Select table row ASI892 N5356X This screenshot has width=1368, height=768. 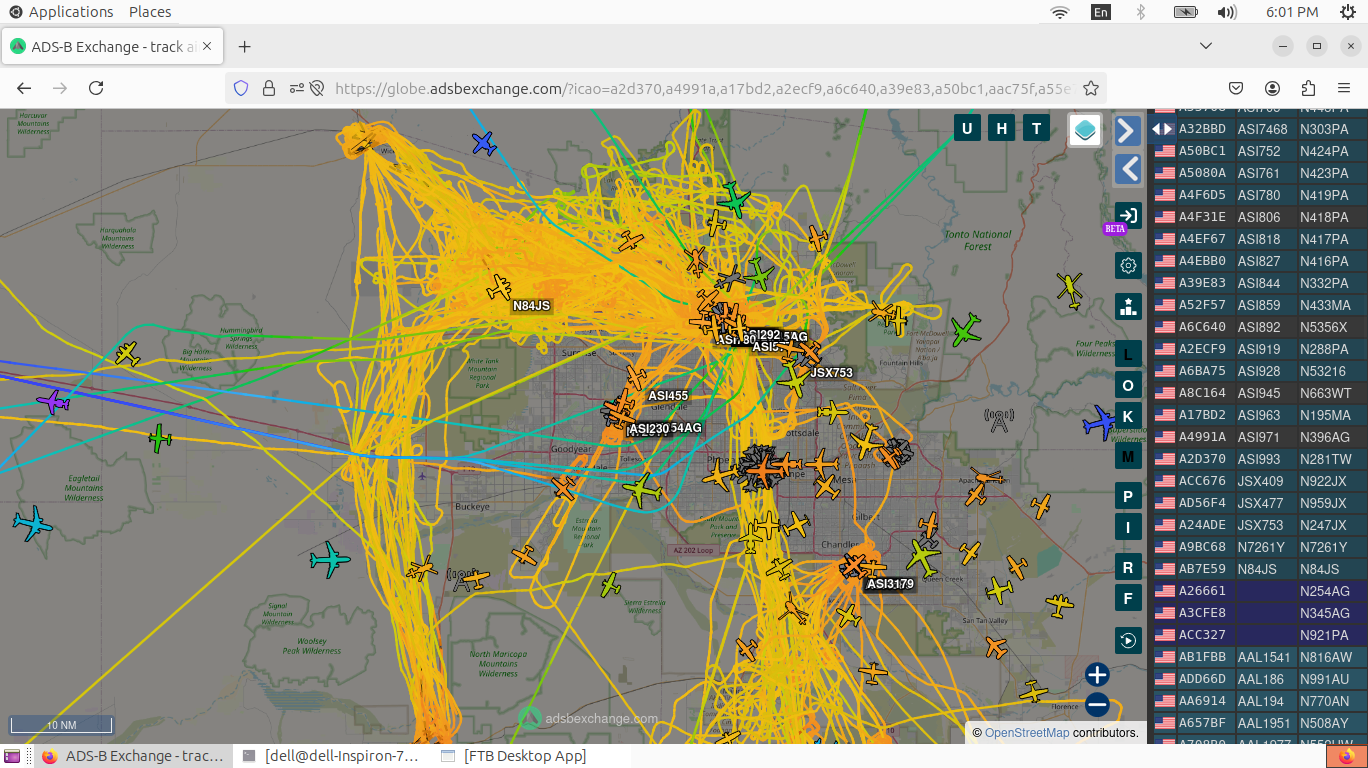[1260, 327]
